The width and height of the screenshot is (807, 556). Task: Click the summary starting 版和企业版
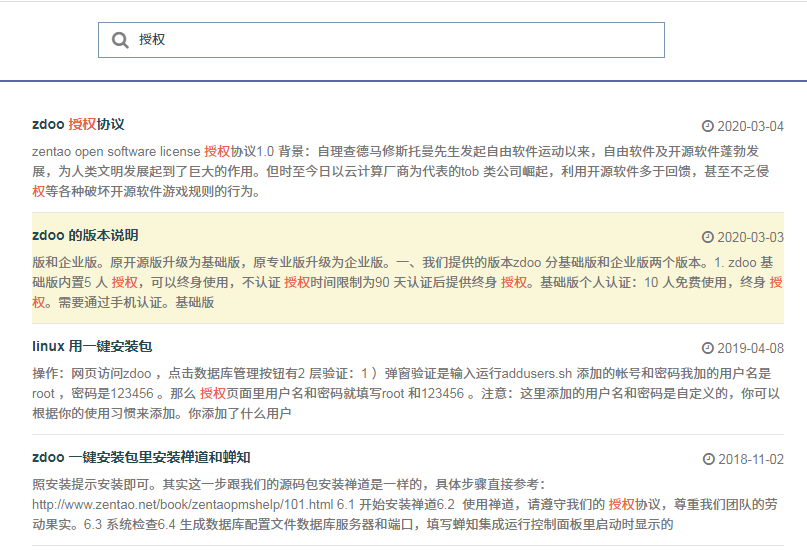pos(408,282)
